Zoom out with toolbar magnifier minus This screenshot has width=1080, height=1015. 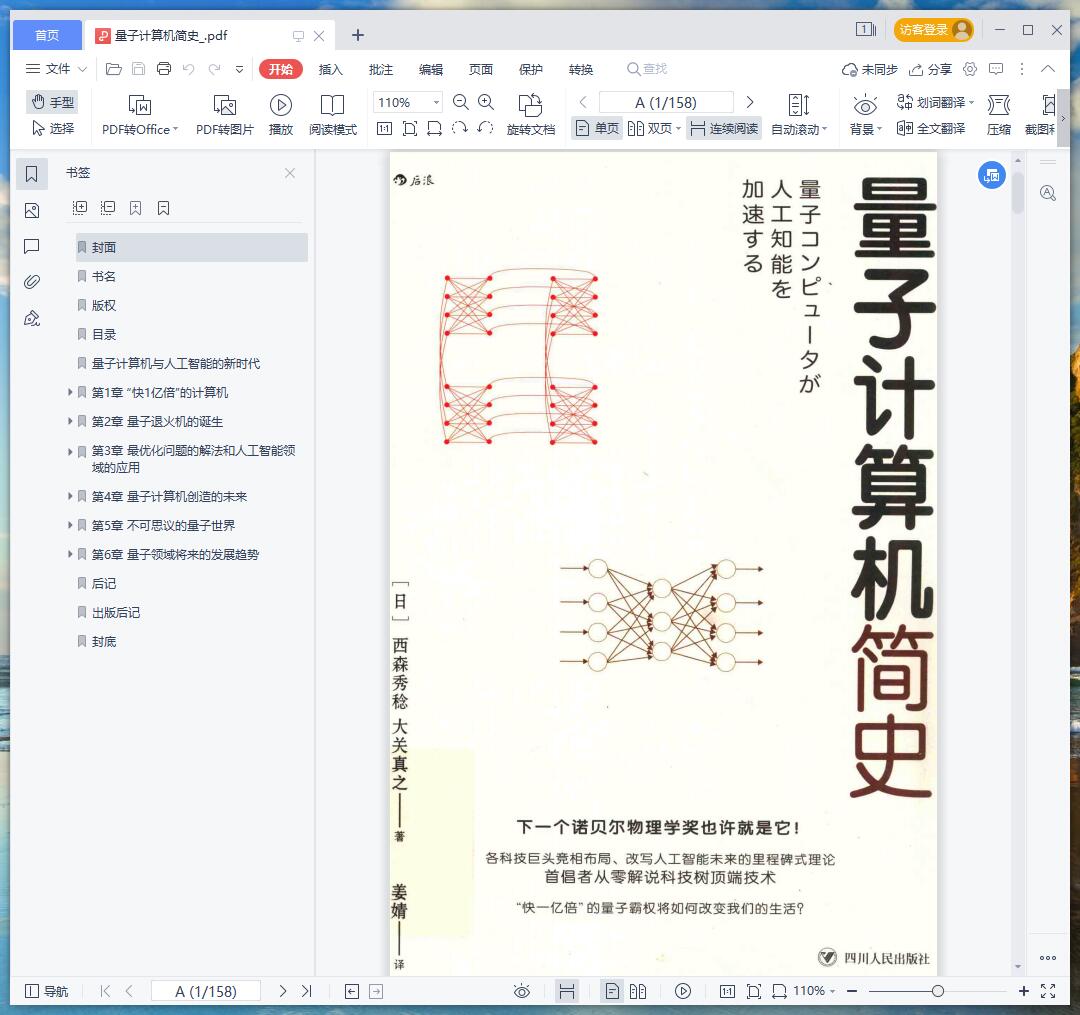[x=461, y=102]
